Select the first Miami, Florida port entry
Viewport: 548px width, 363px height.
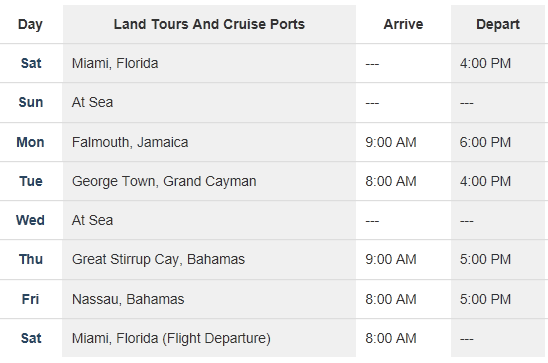tap(115, 64)
